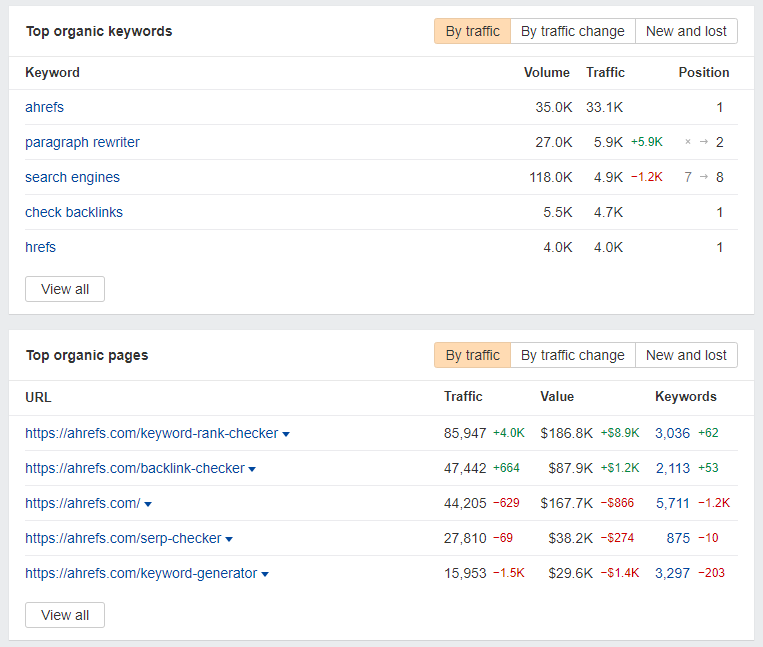Click the −1.2K traffic change for search engines
This screenshot has height=647, width=763.
647,177
